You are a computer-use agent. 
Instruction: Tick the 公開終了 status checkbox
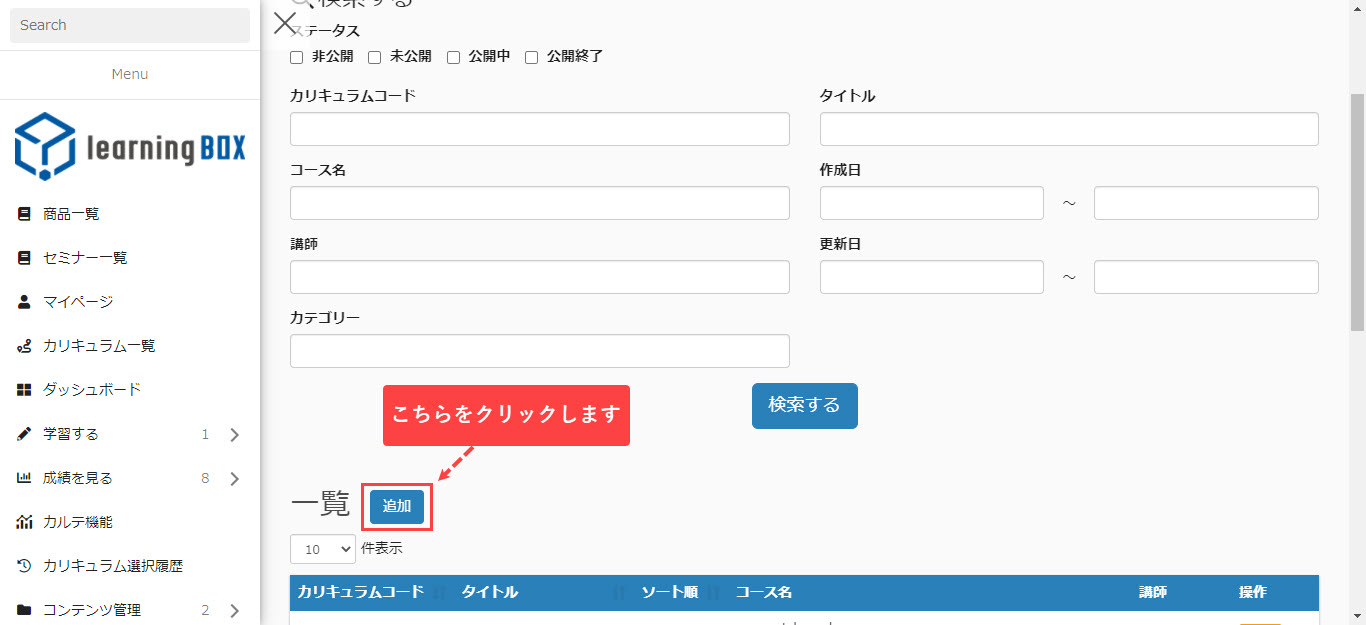coord(532,57)
